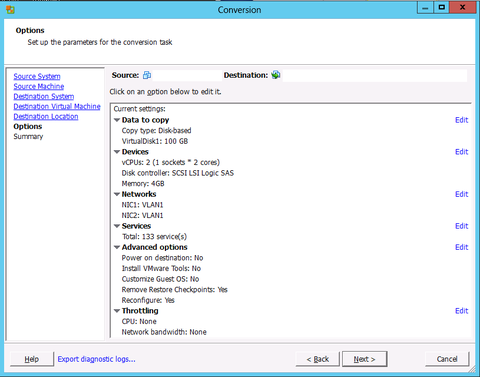Click the destination globe icon next to Destination
This screenshot has height=377, width=480.
click(x=276, y=75)
